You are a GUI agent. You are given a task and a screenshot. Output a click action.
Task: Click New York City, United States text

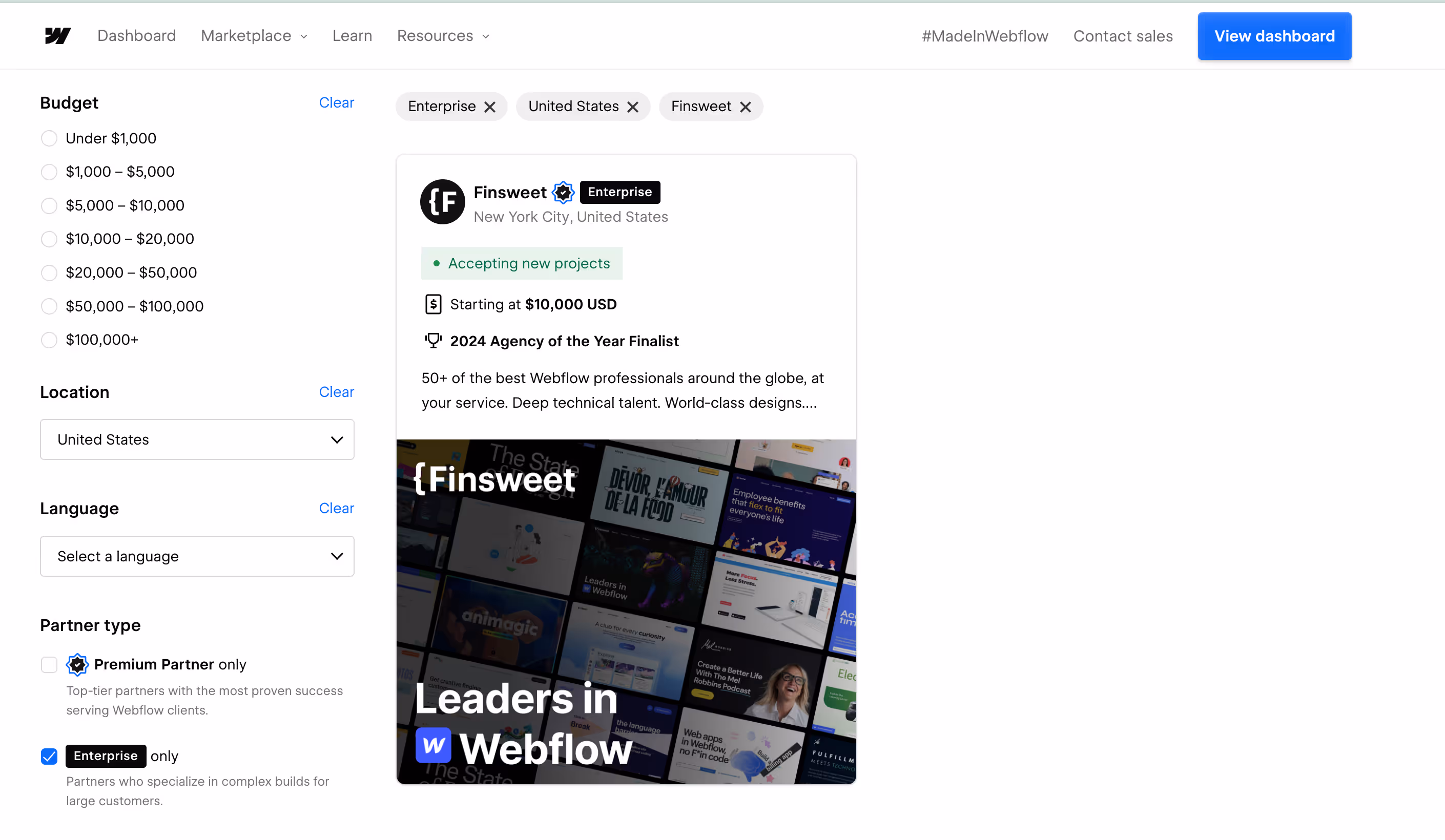[570, 217]
